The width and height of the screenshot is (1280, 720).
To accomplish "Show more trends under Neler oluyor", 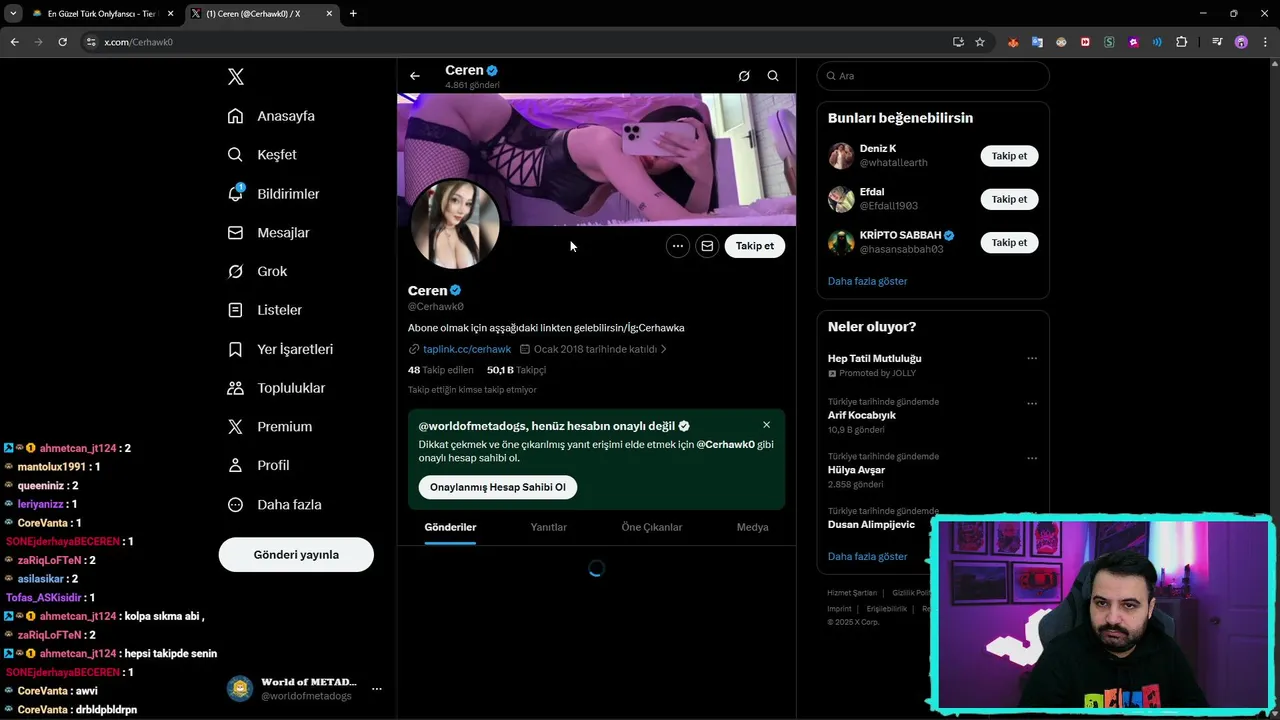I will (867, 556).
